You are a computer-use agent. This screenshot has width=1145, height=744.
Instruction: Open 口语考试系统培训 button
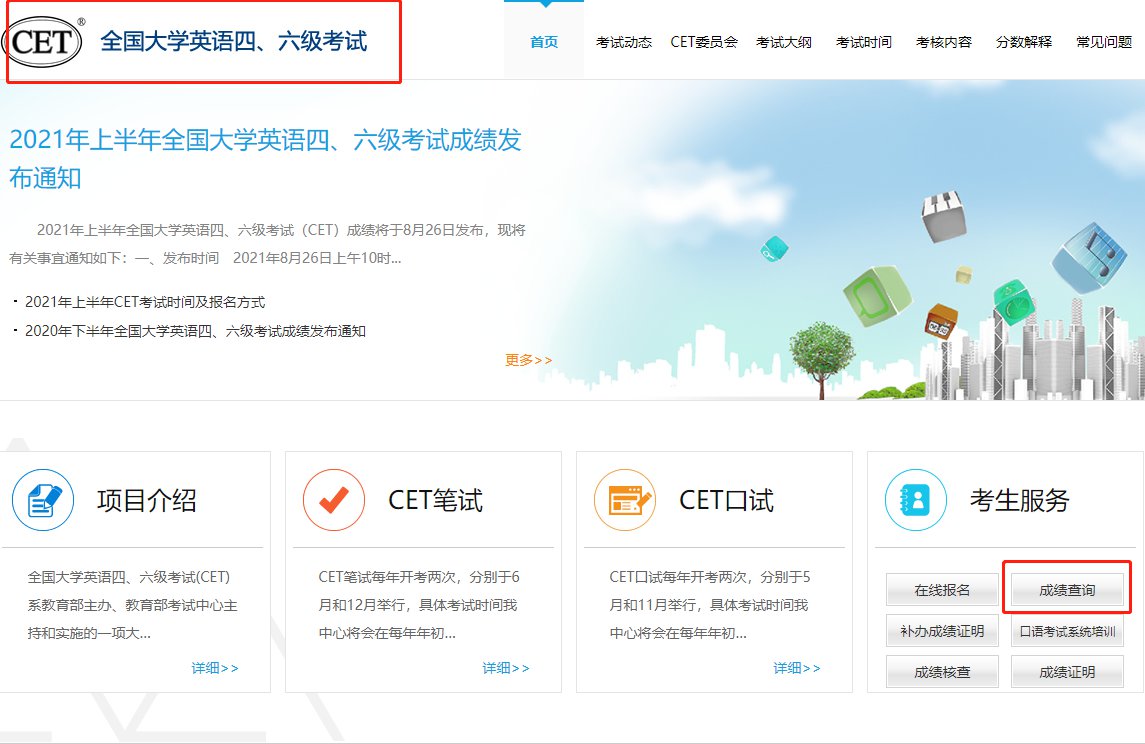(x=1067, y=631)
